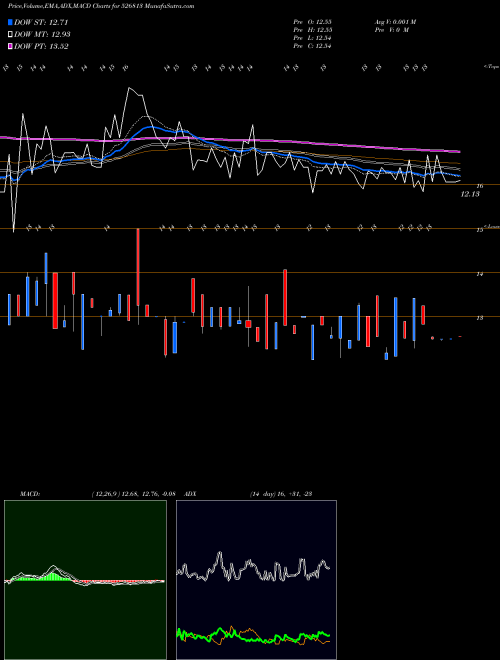Screen dimensions: 500x660
Task: Click the '<Lows' marker label
Action: click(491, 226)
